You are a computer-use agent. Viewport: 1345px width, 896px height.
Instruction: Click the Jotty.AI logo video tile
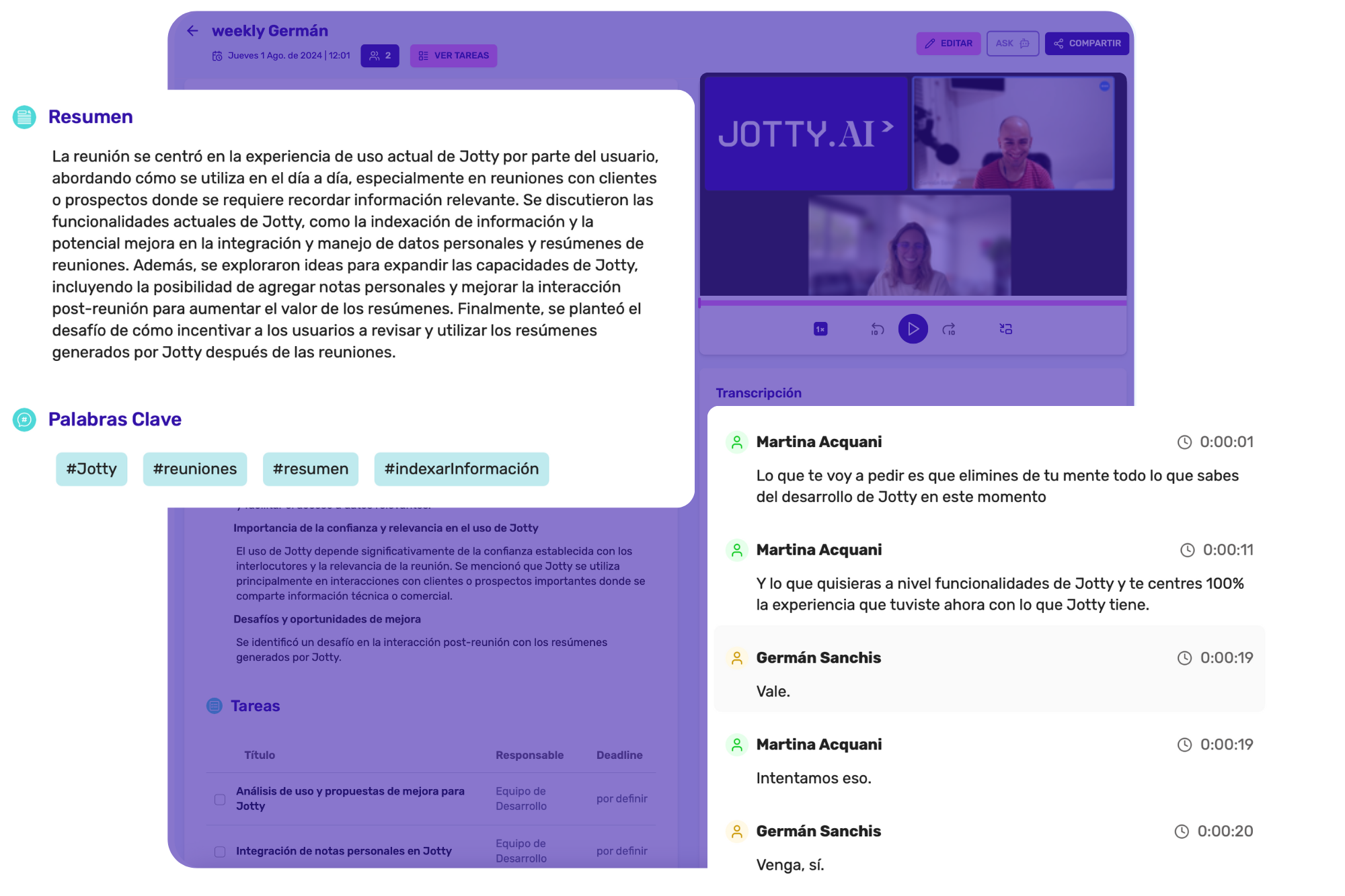click(x=806, y=133)
